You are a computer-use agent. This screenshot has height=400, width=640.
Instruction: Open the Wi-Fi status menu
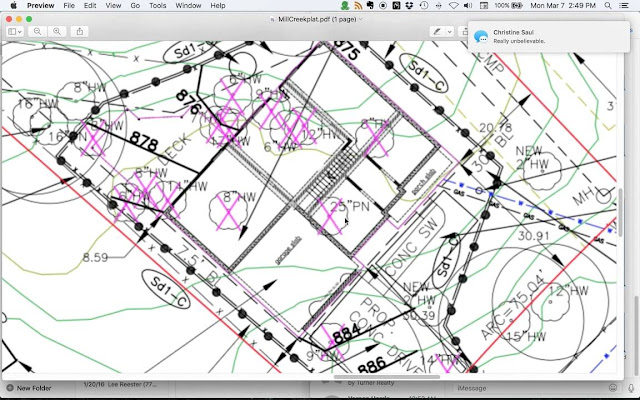coord(453,5)
